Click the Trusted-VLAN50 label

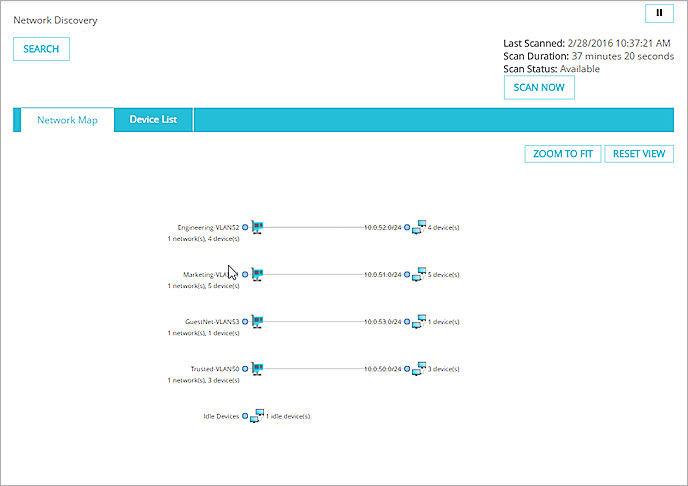(x=215, y=369)
